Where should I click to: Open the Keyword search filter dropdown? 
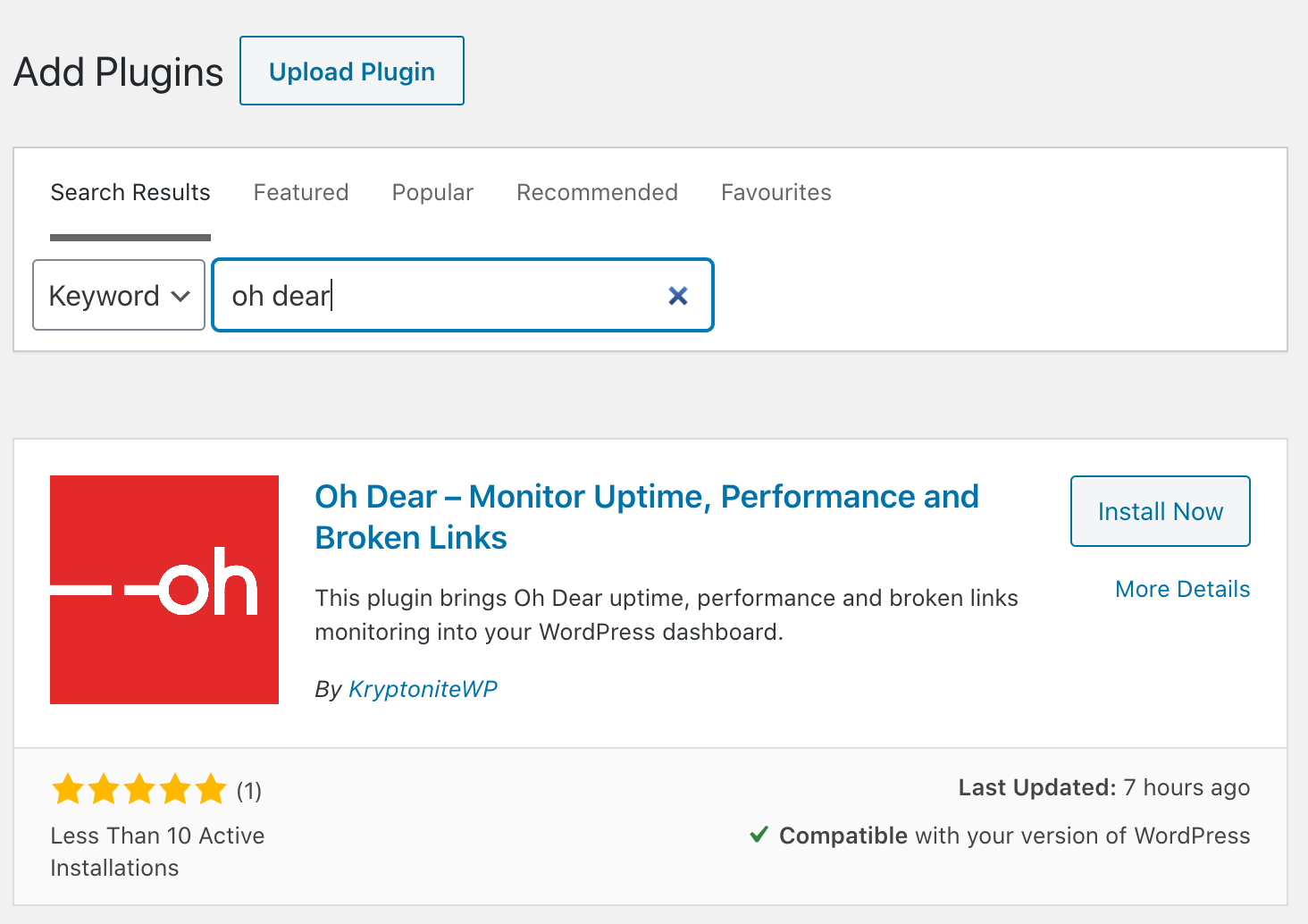(x=118, y=295)
